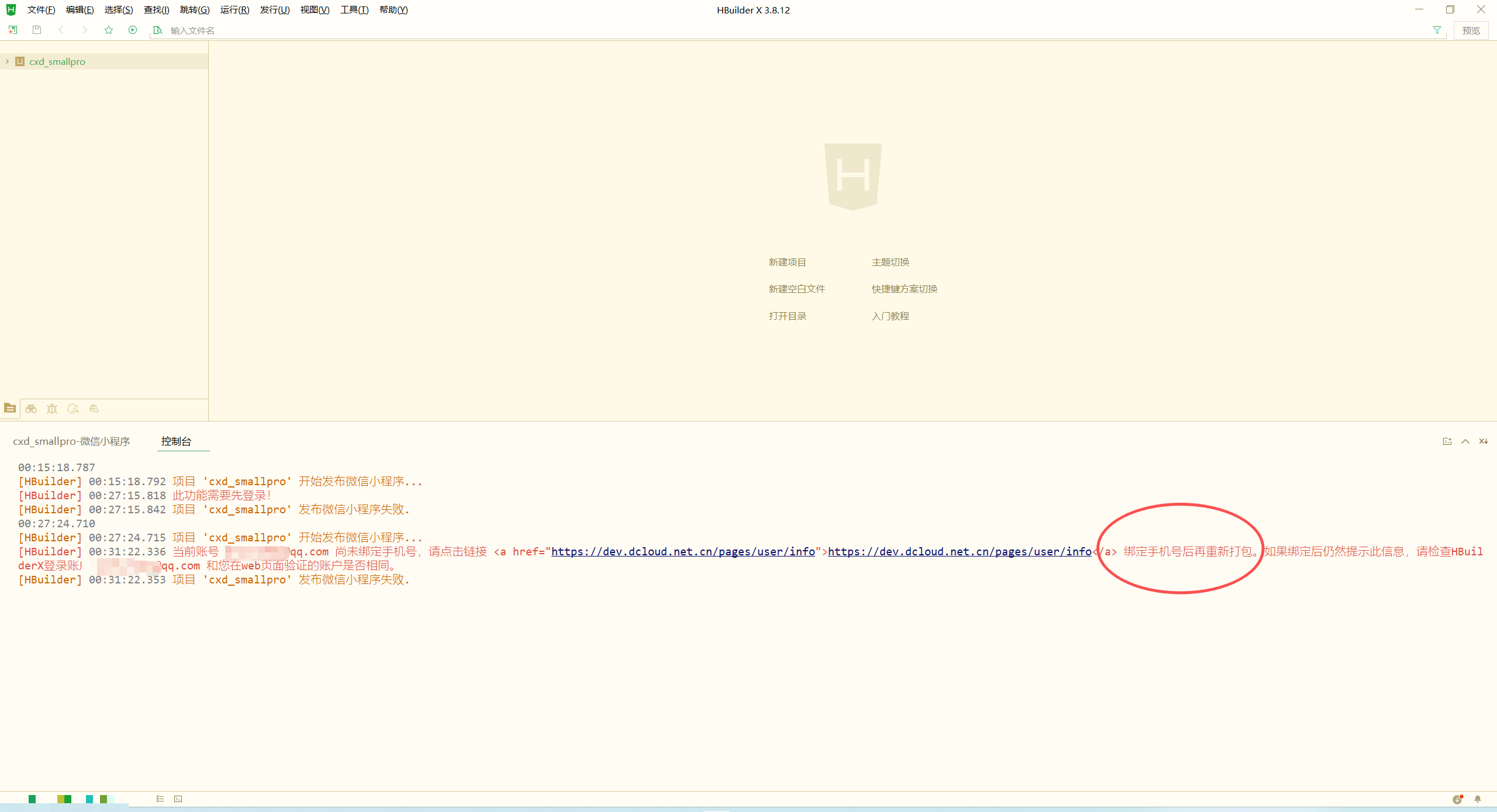Click the 00:15:18.787 timestamp line
The height and width of the screenshot is (812, 1497).
coord(56,468)
